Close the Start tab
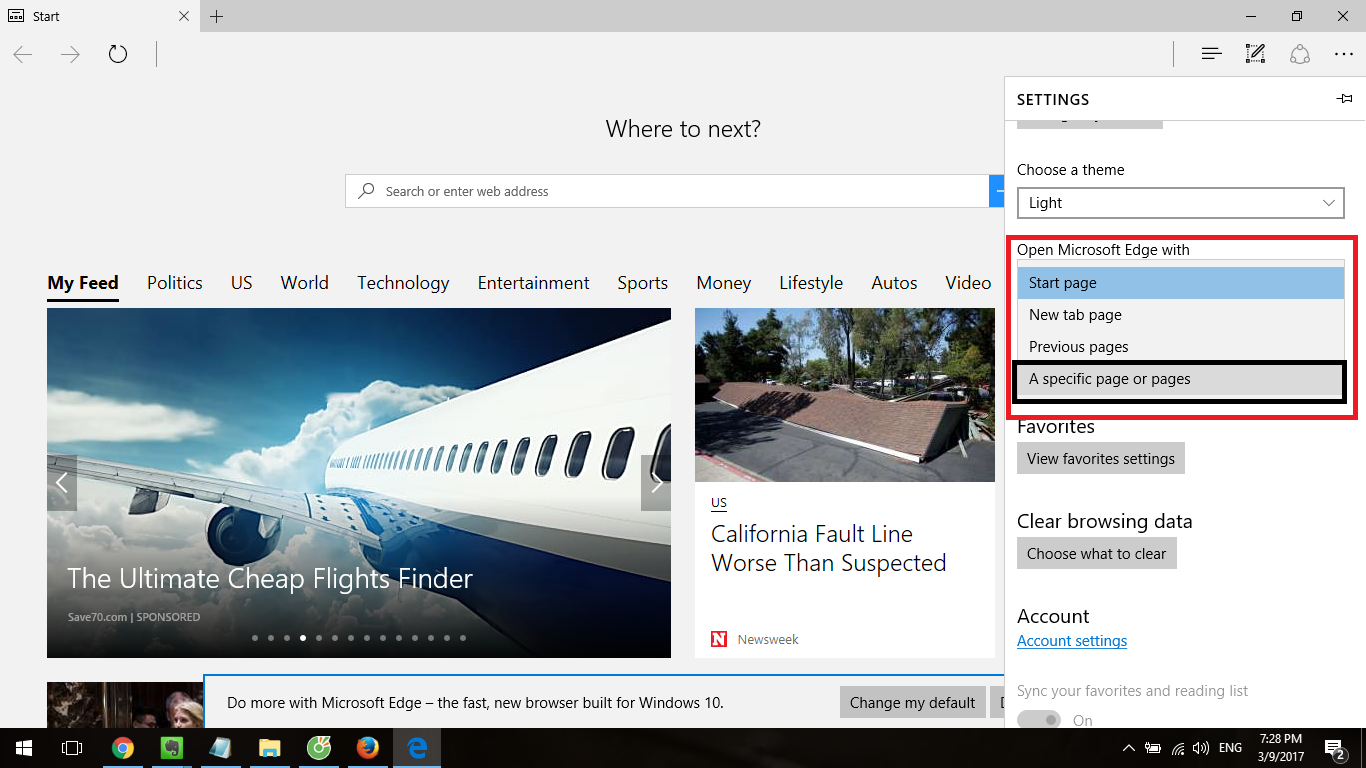1366x768 pixels. [184, 16]
